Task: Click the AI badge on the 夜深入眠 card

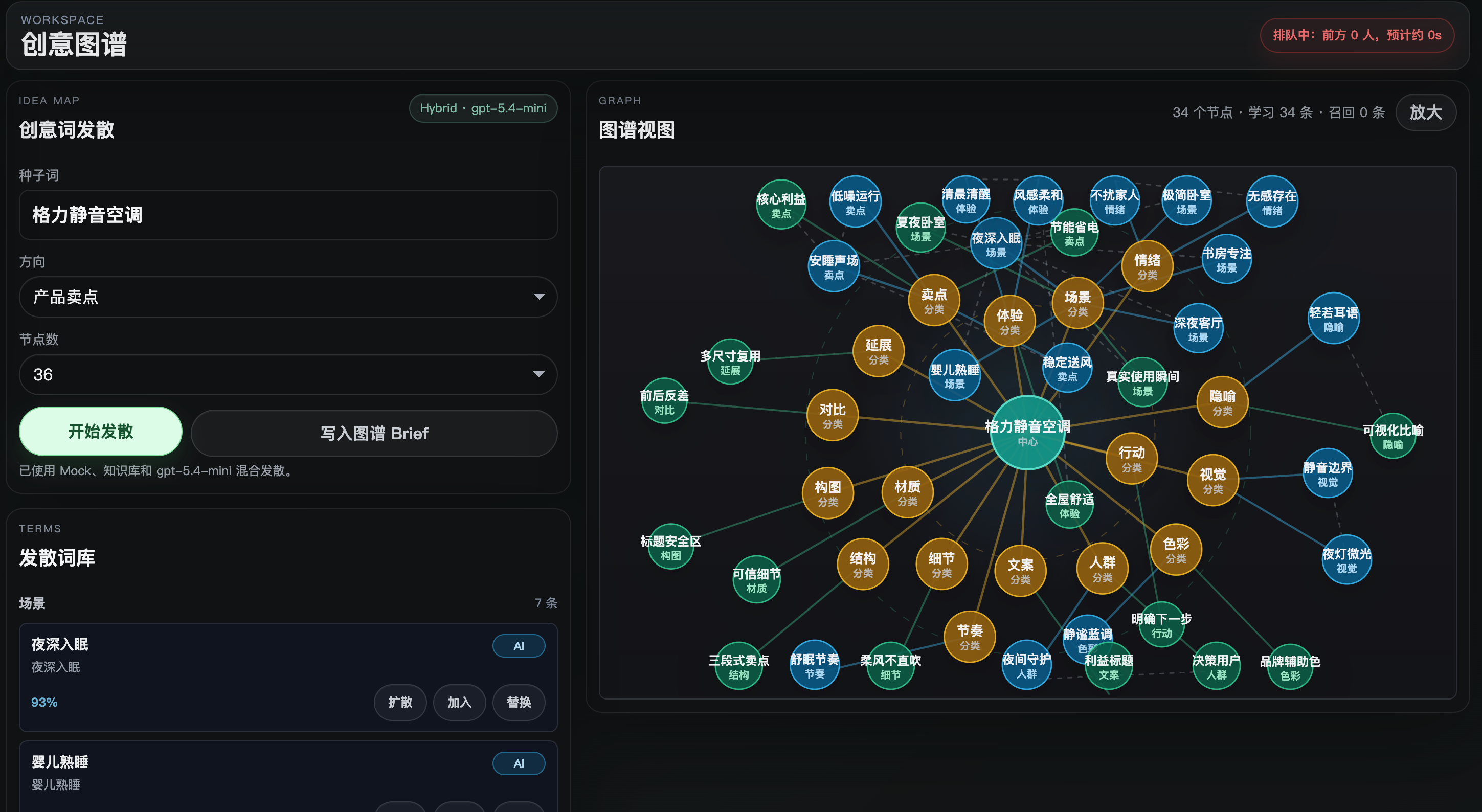Action: 519,646
